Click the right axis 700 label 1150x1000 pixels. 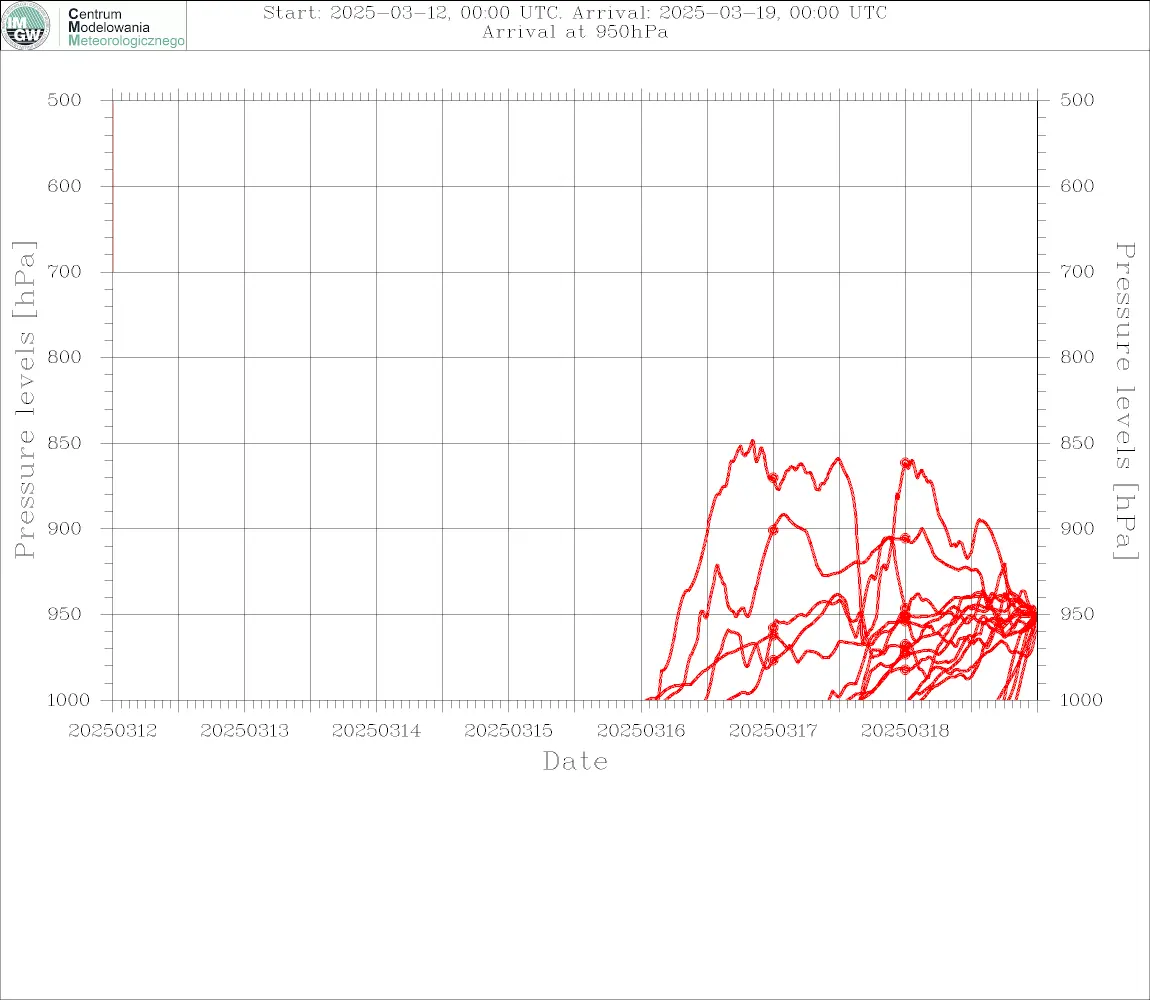[1077, 271]
